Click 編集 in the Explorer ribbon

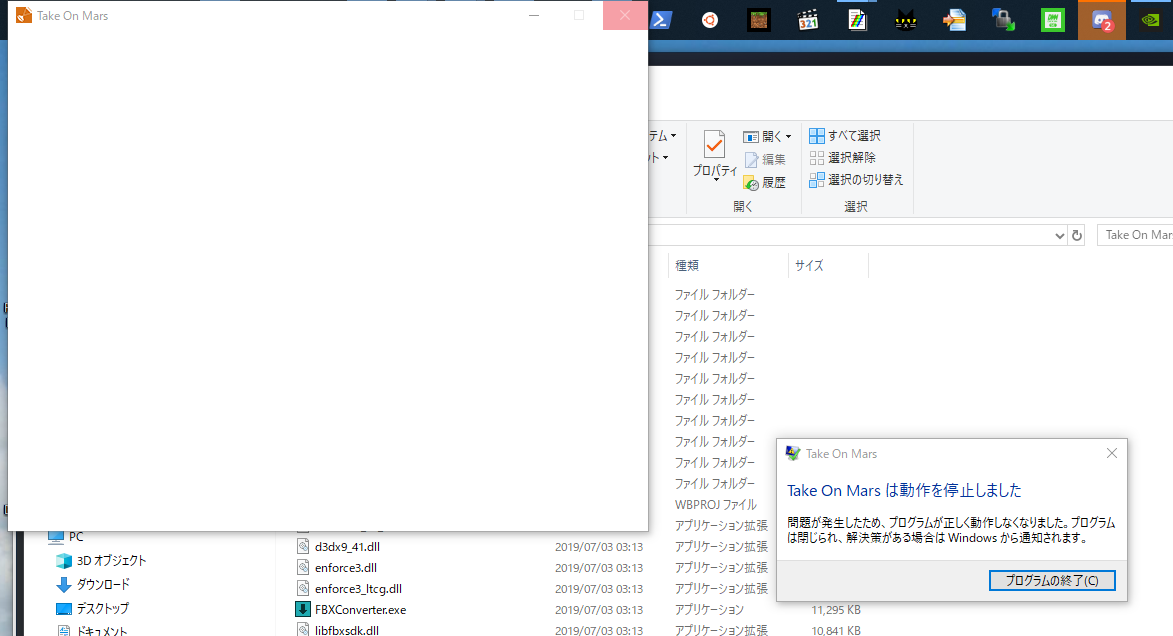click(765, 159)
